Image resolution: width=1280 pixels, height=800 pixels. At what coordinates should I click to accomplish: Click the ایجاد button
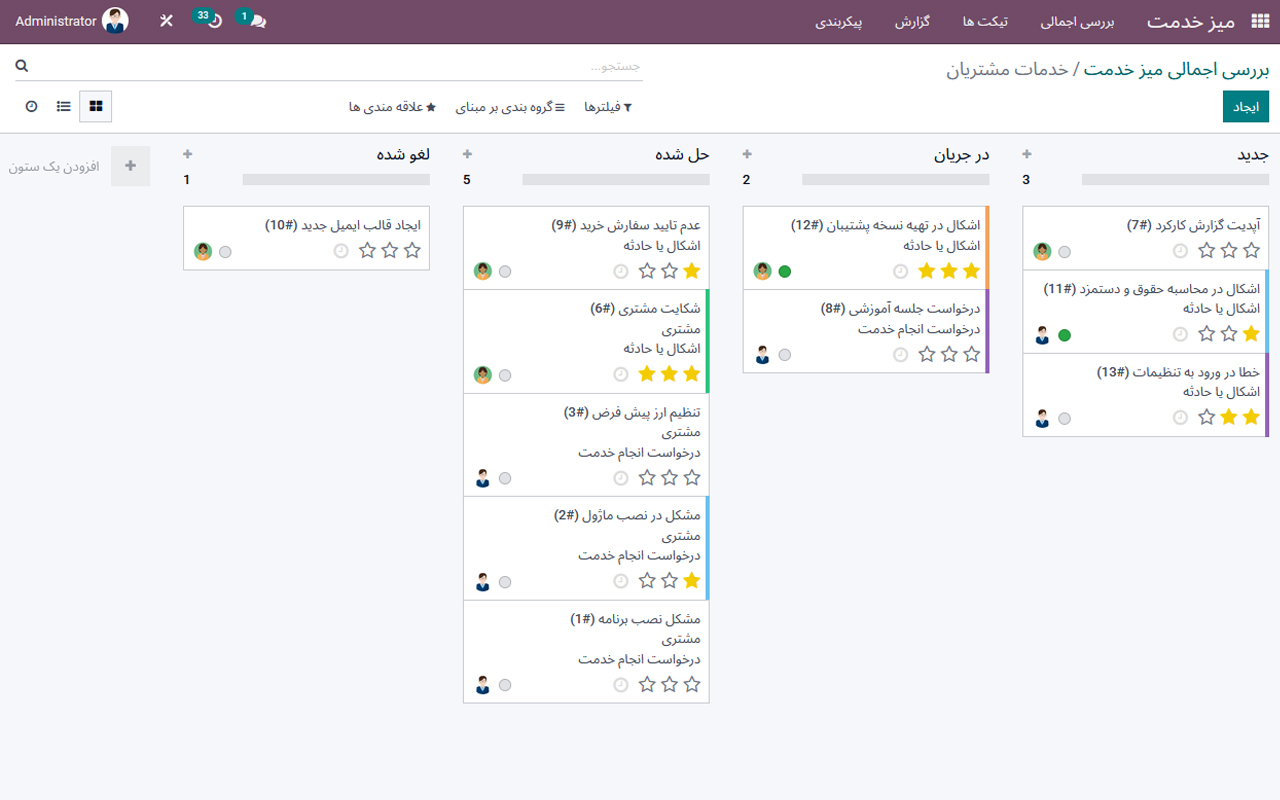1245,106
